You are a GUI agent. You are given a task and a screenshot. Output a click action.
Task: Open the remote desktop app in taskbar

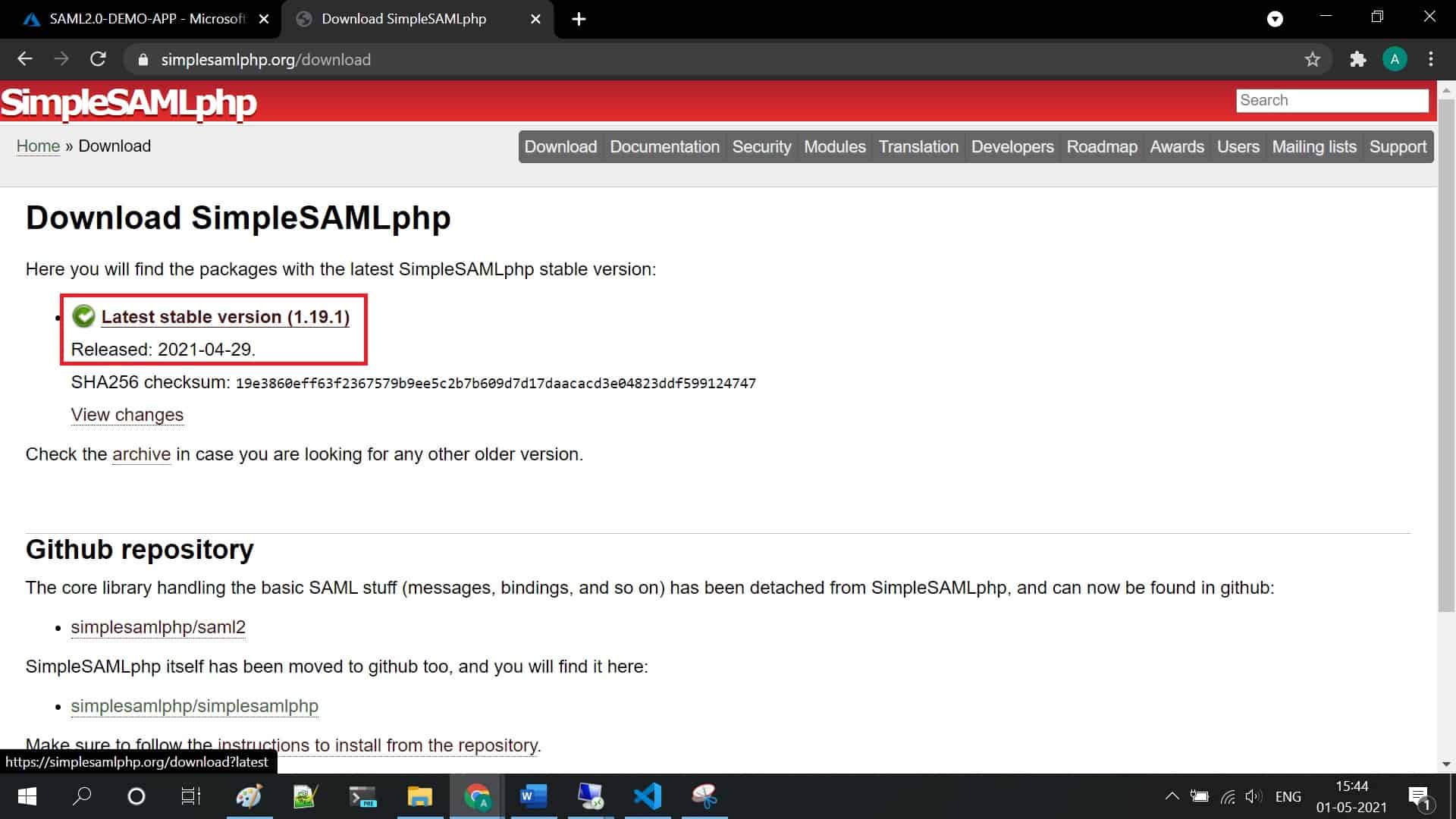tap(590, 796)
